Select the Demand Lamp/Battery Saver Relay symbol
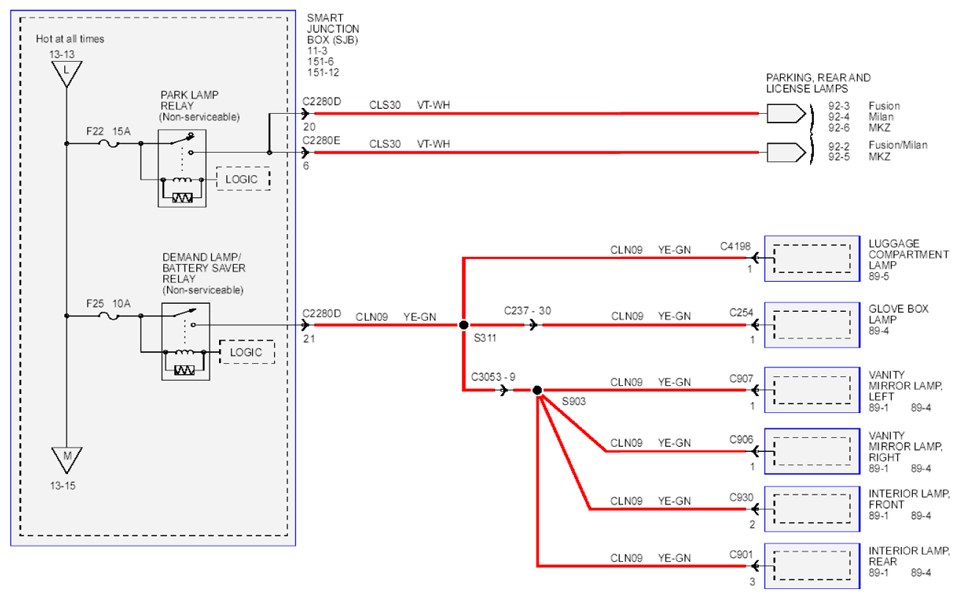959x599 pixels. [x=186, y=341]
